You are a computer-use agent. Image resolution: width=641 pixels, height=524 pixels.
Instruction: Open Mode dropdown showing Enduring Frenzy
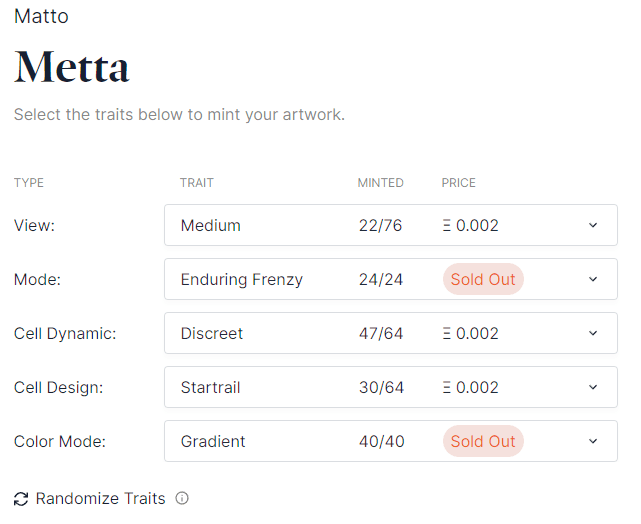[390, 279]
